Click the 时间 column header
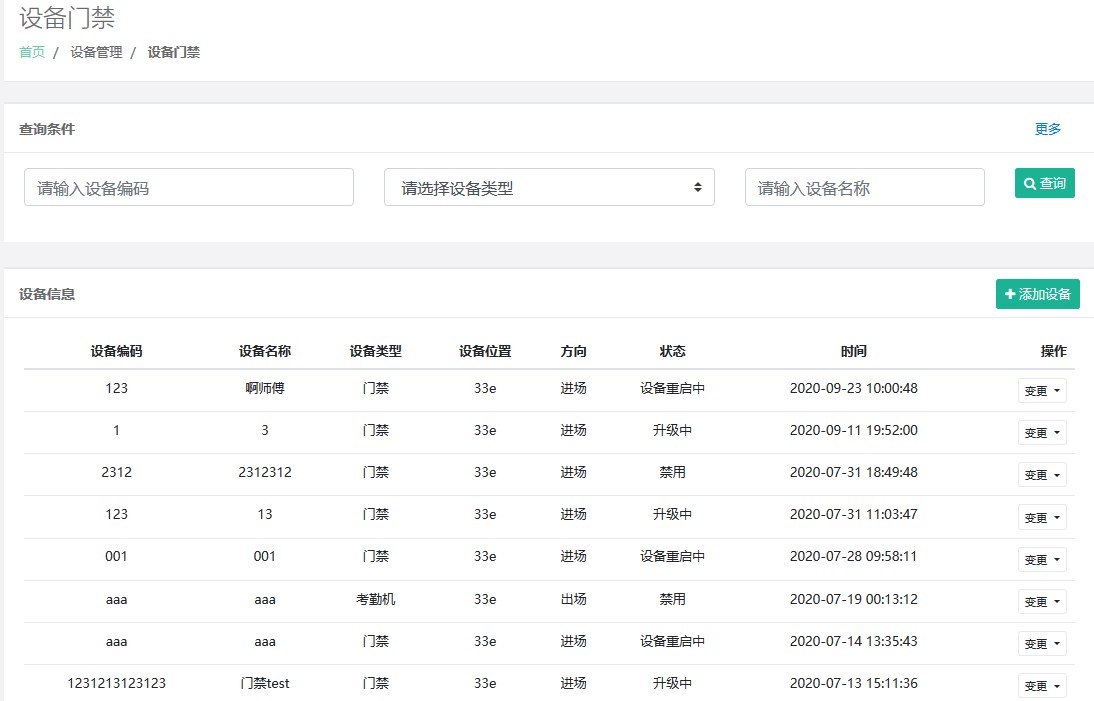 click(853, 351)
